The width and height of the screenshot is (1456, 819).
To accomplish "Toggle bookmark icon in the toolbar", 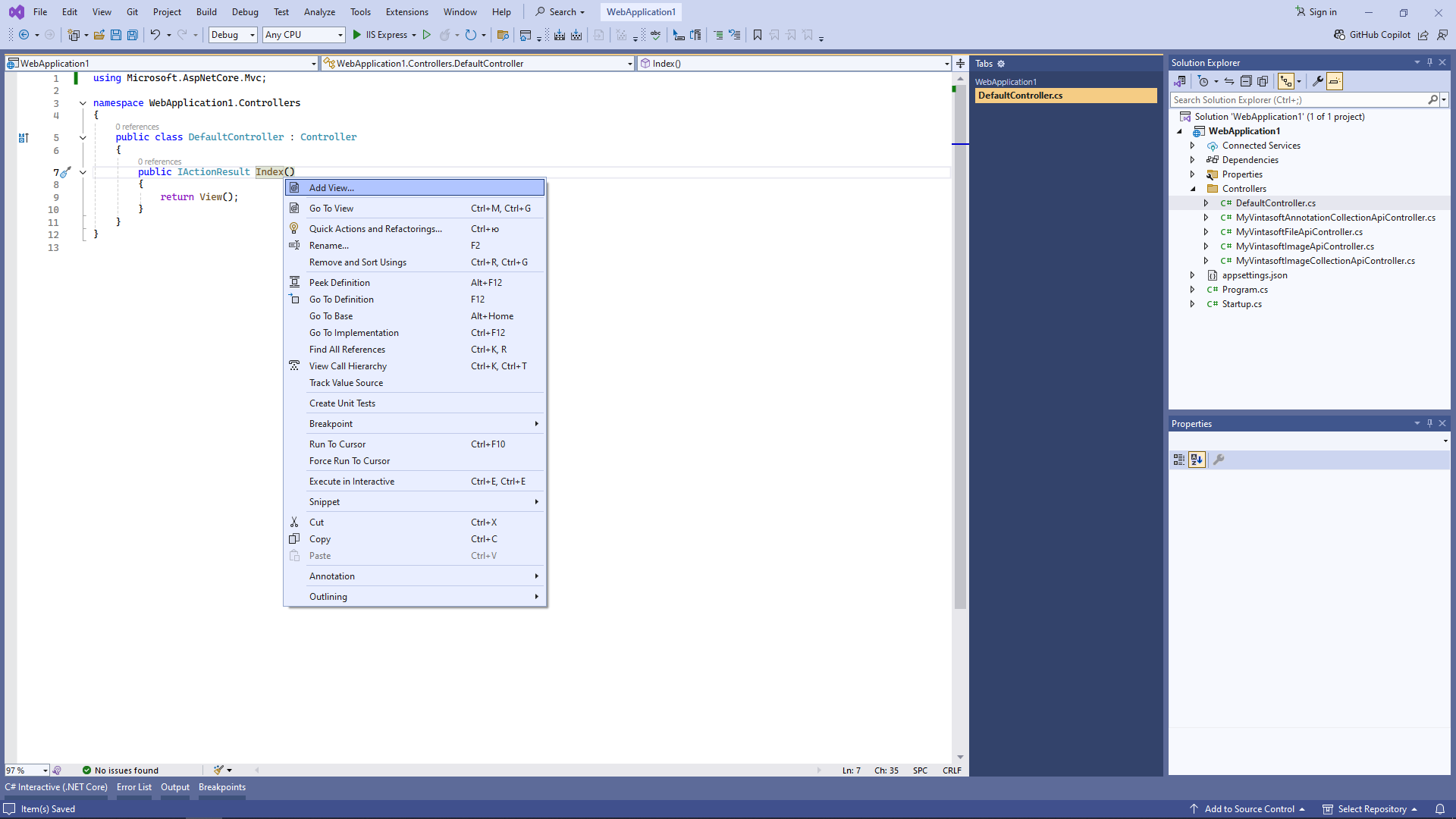I will (x=757, y=35).
